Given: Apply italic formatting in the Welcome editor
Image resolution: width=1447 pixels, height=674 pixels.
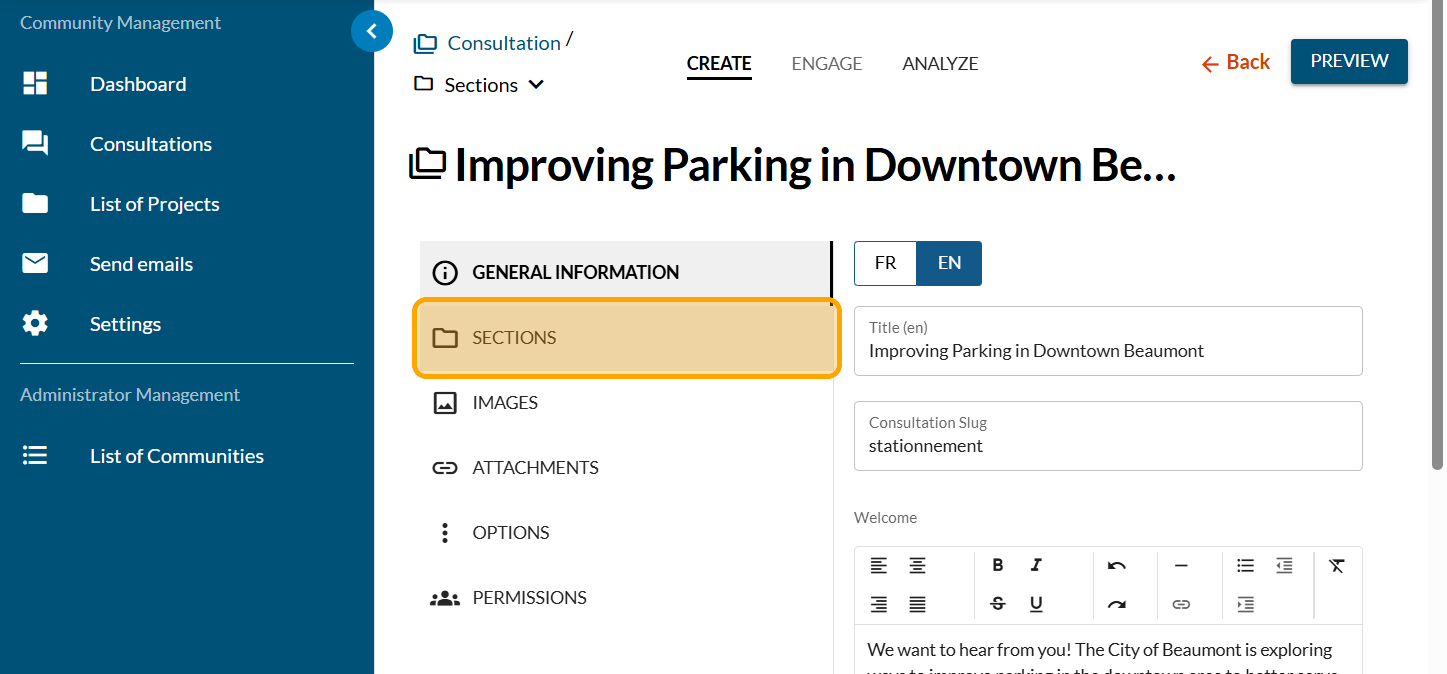Looking at the screenshot, I should (x=1036, y=566).
